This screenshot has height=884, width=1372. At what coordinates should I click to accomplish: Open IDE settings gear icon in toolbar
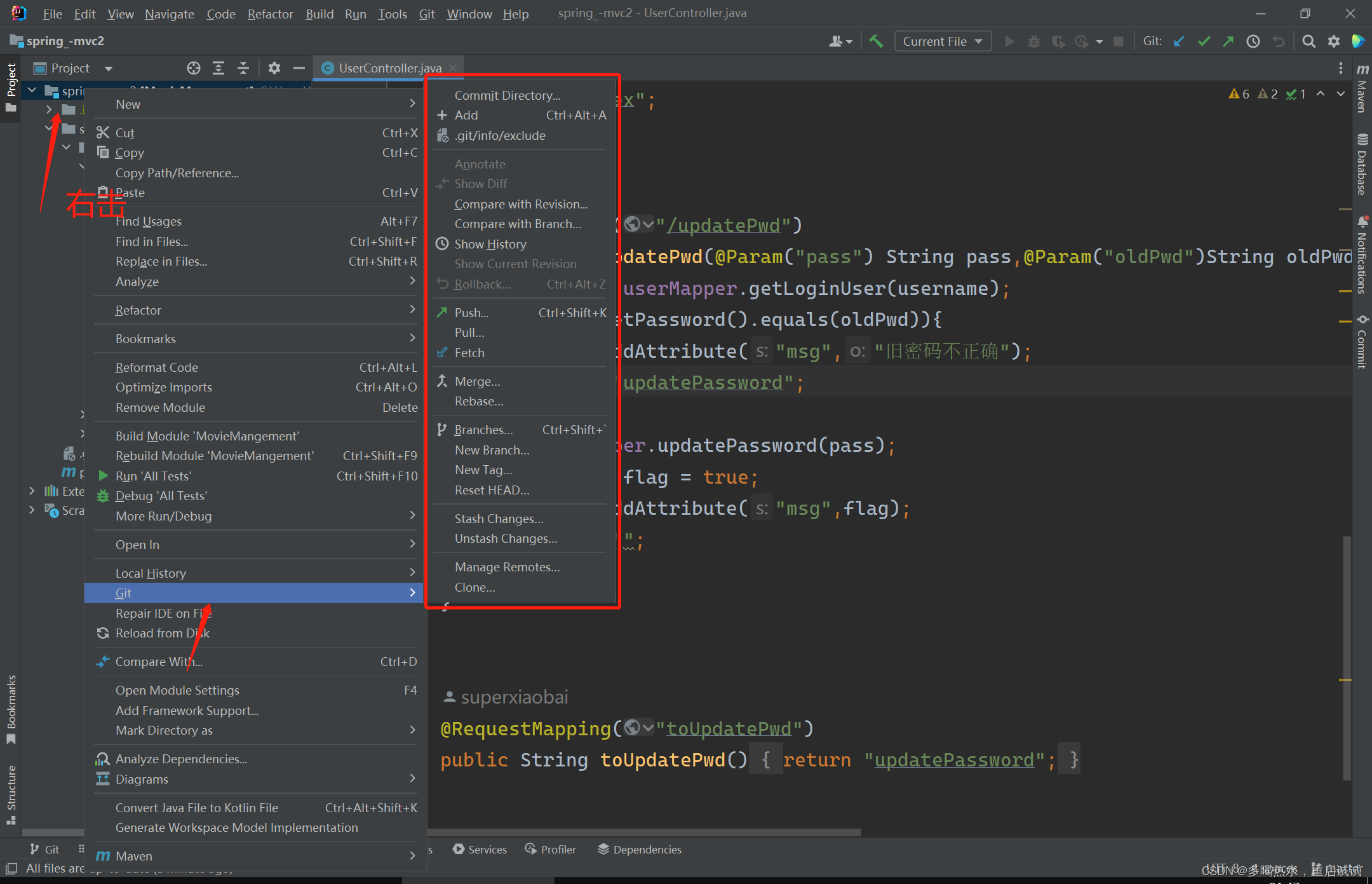click(x=1334, y=41)
